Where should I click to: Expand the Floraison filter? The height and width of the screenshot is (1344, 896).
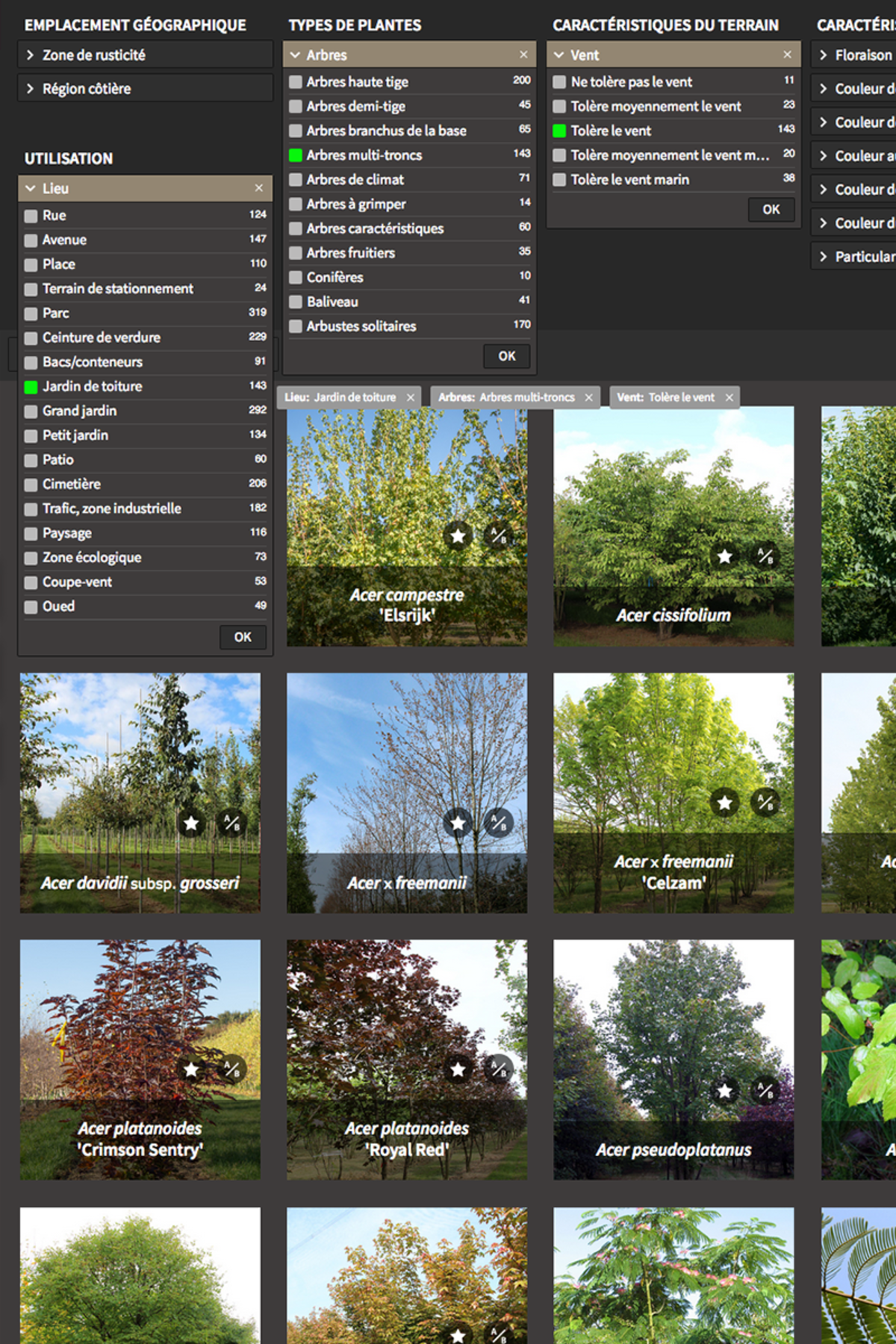853,55
